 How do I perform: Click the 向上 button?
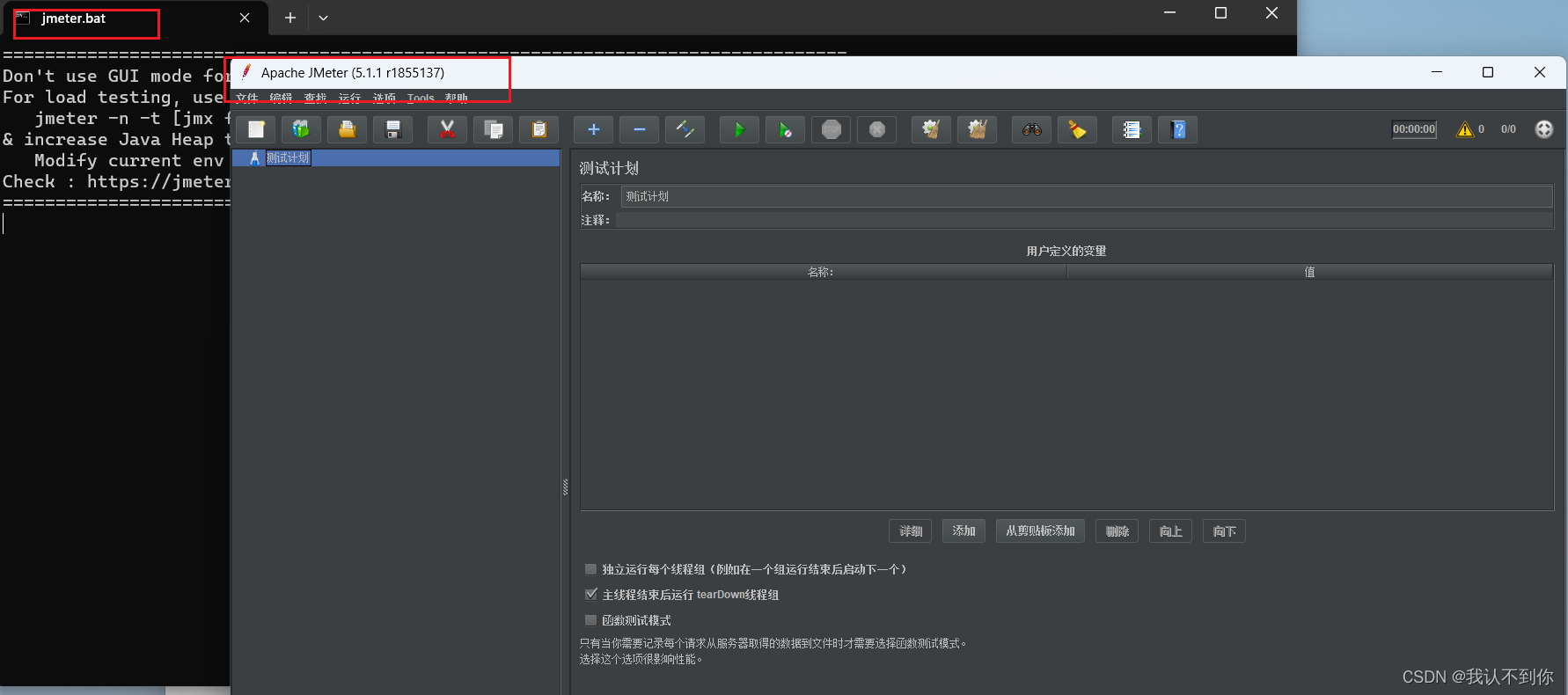[1171, 531]
